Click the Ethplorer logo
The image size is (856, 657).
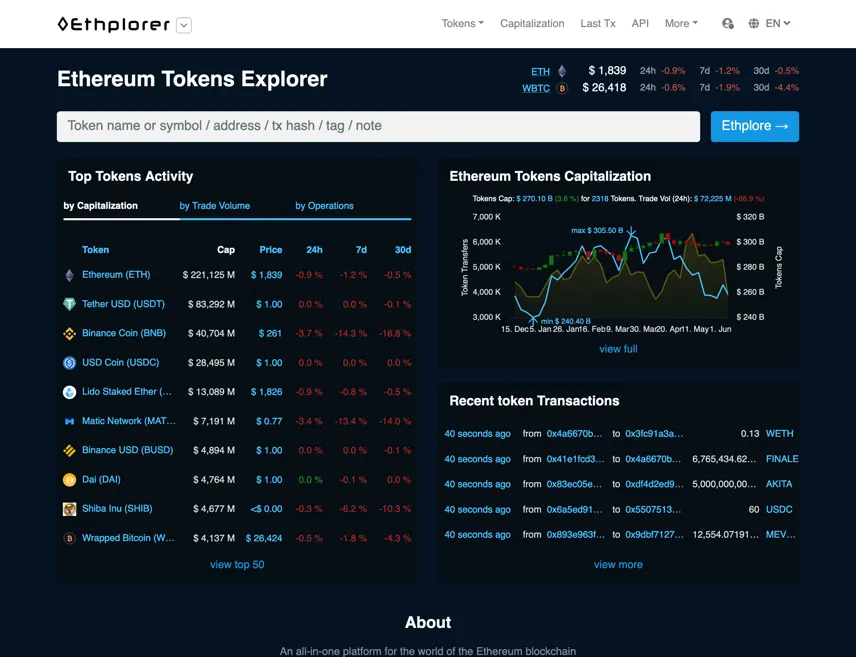(x=114, y=25)
